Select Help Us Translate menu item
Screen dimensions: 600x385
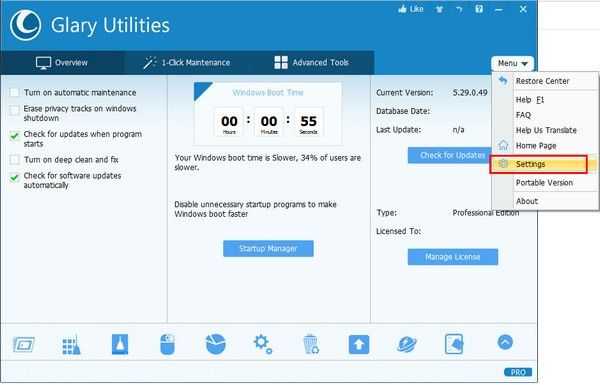546,130
